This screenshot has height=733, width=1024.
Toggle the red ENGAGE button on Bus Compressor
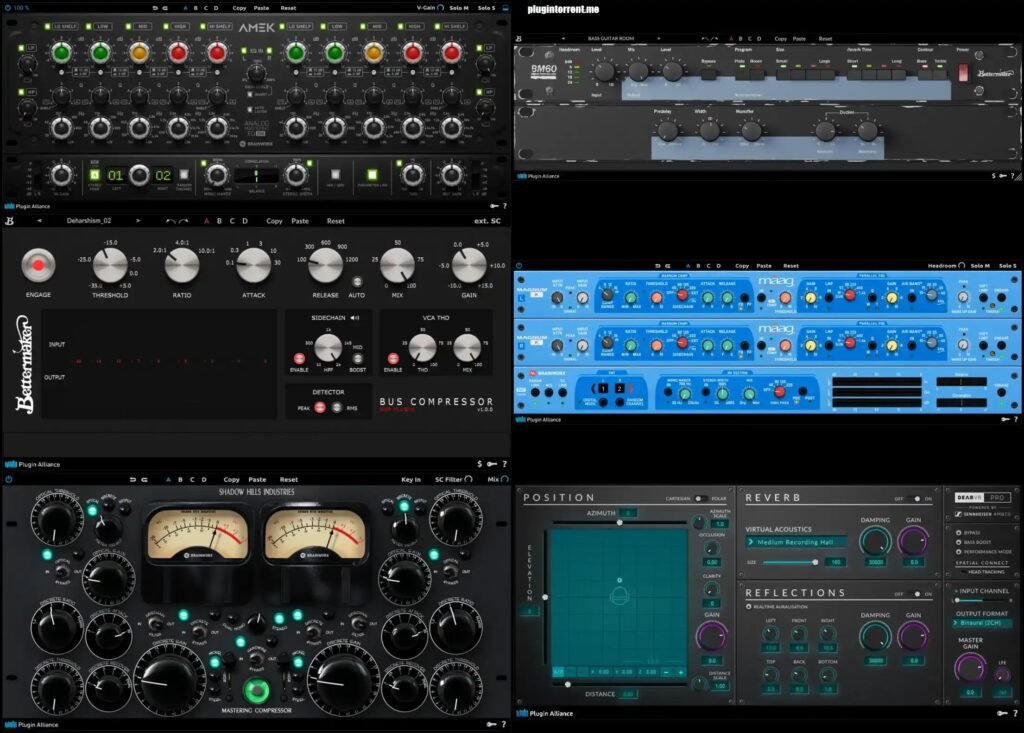[x=38, y=265]
